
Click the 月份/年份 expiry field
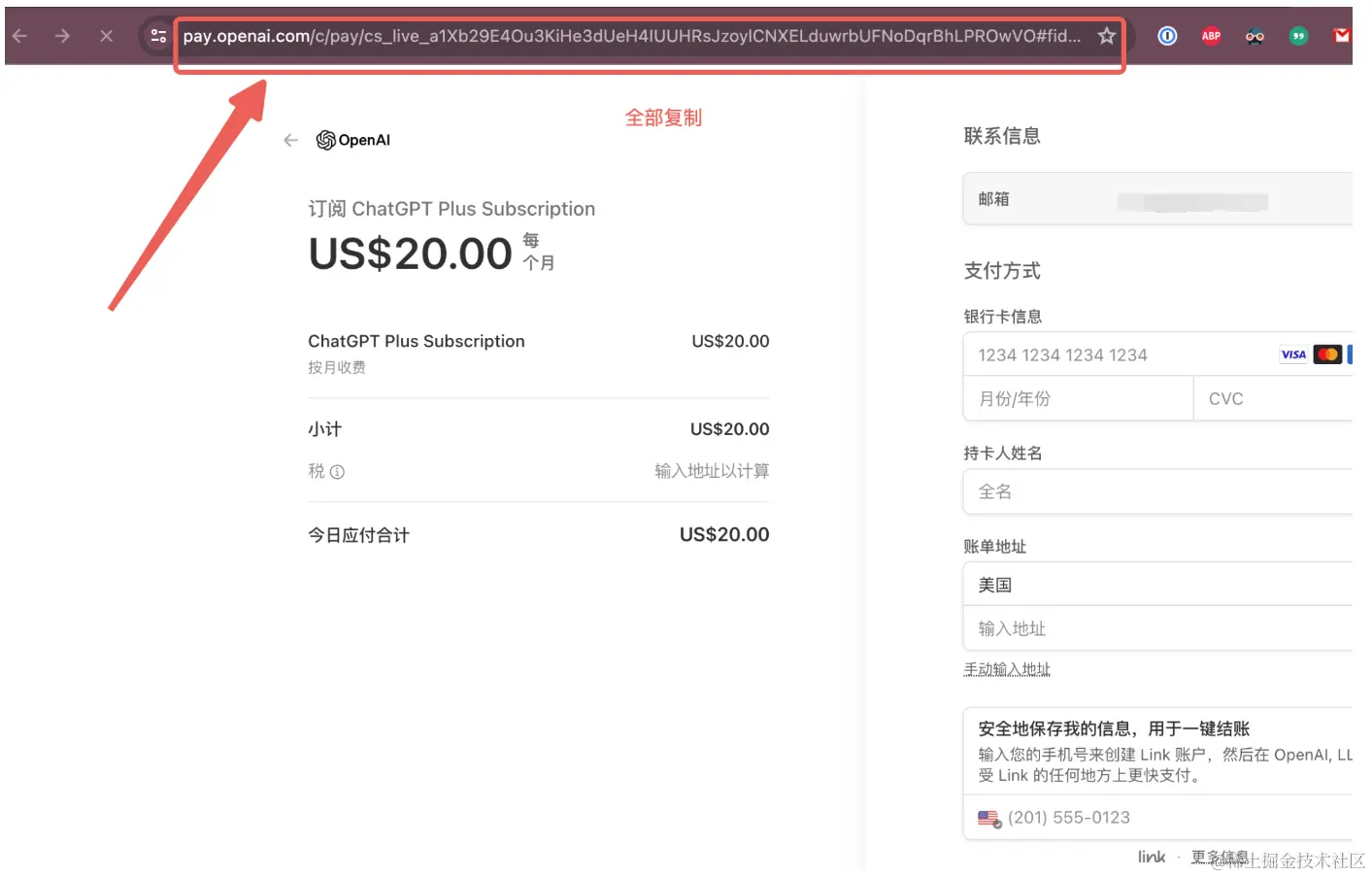tap(1078, 398)
